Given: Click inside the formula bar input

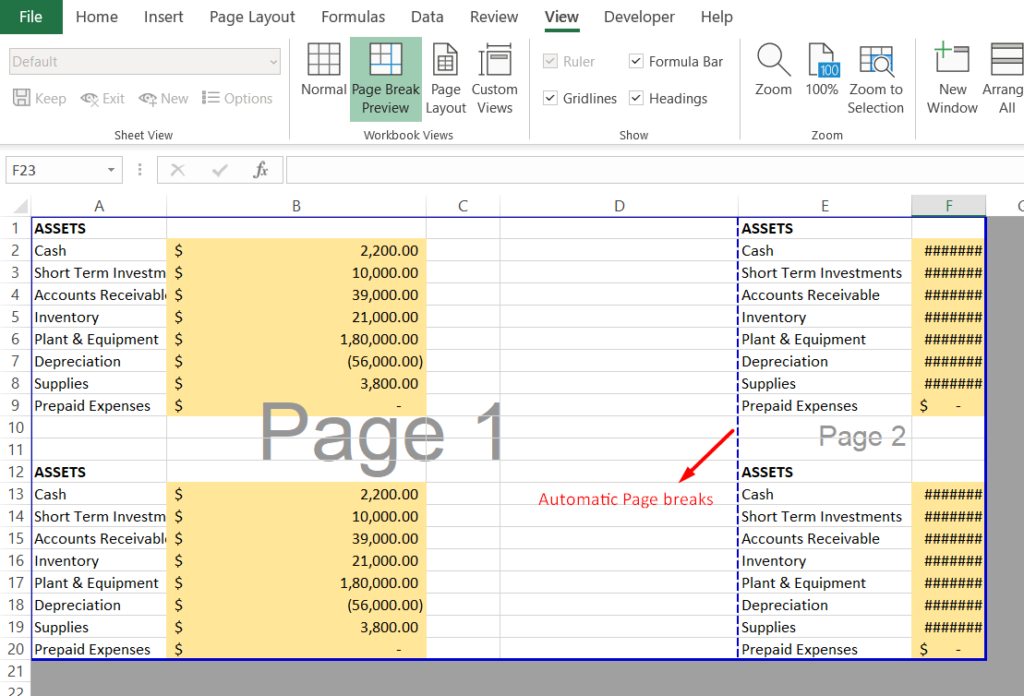Looking at the screenshot, I should [x=654, y=170].
